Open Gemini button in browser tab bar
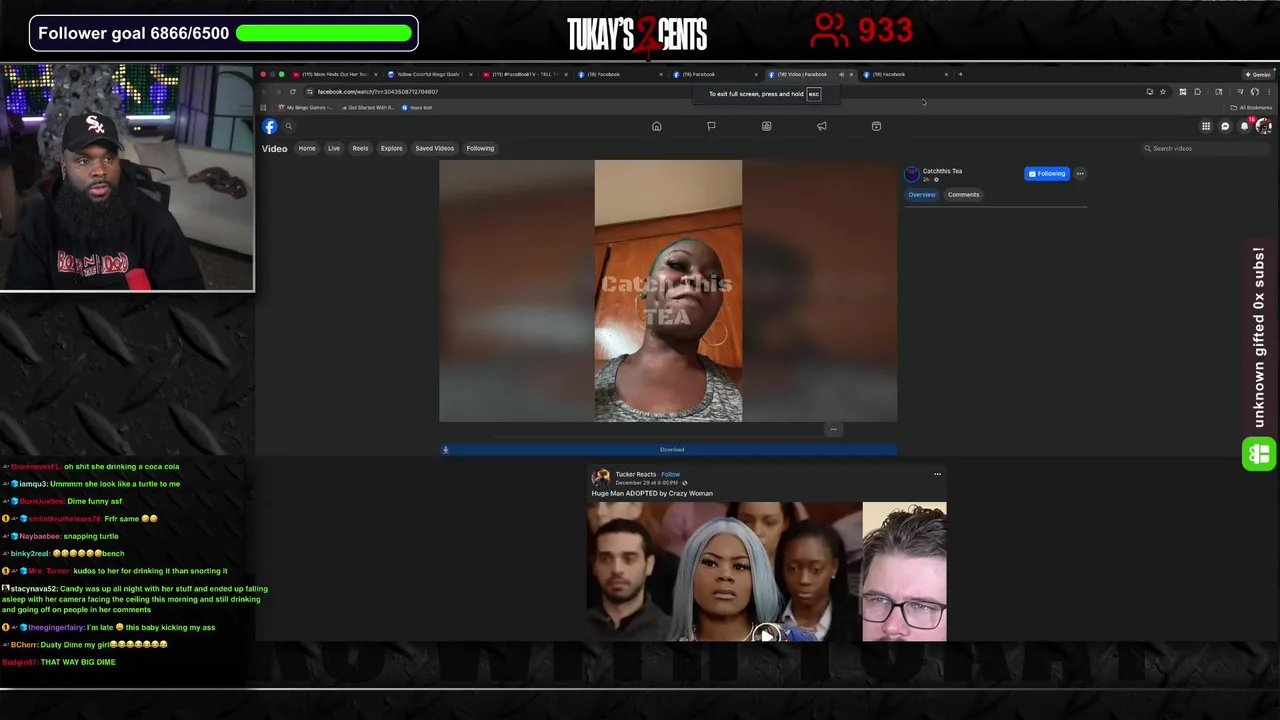 (x=1258, y=74)
